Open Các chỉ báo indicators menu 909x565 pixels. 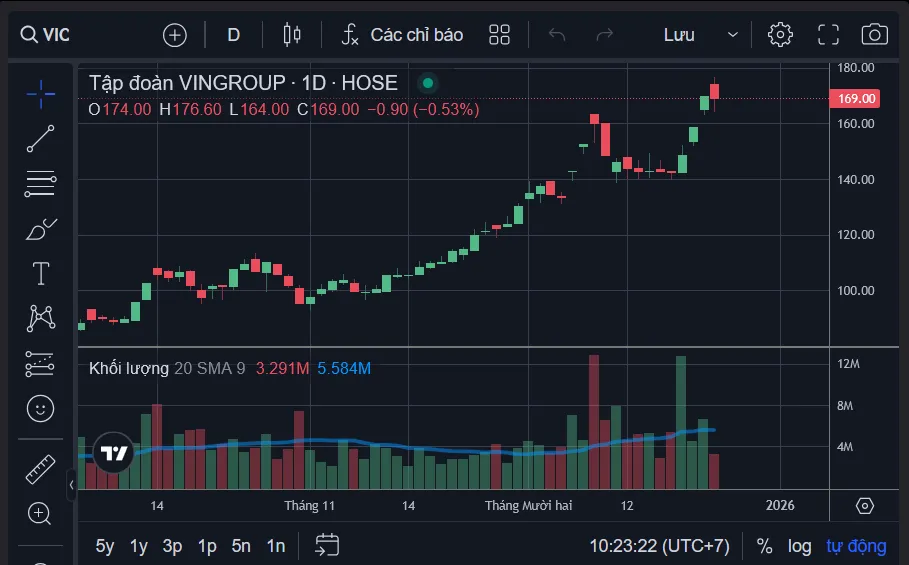402,35
